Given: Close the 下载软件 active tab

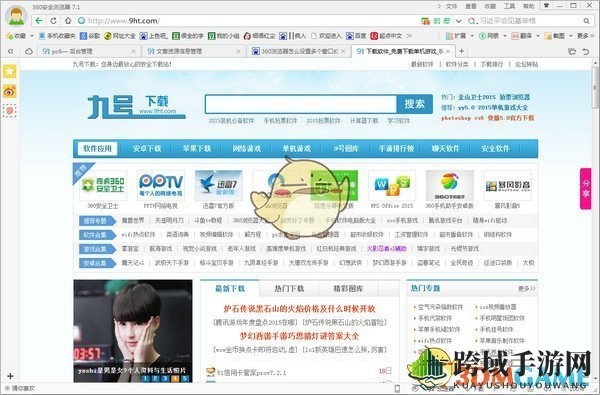Looking at the screenshot, I should click(x=448, y=51).
